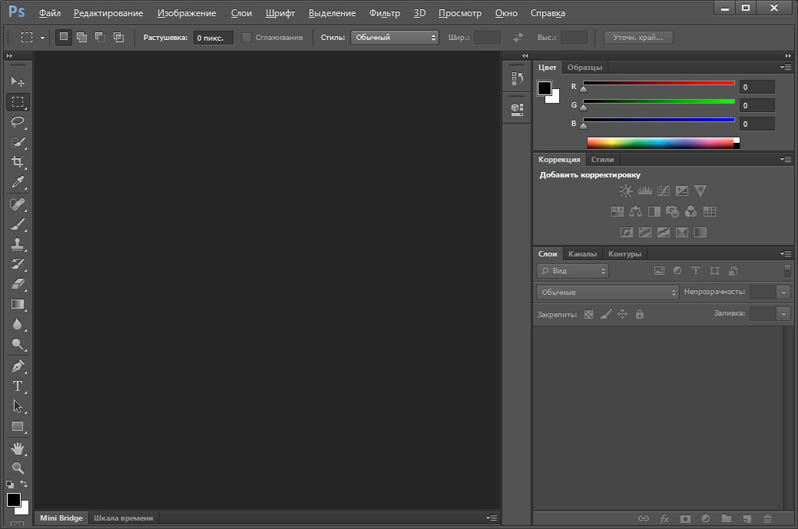Select the Eraser tool

[x=17, y=284]
